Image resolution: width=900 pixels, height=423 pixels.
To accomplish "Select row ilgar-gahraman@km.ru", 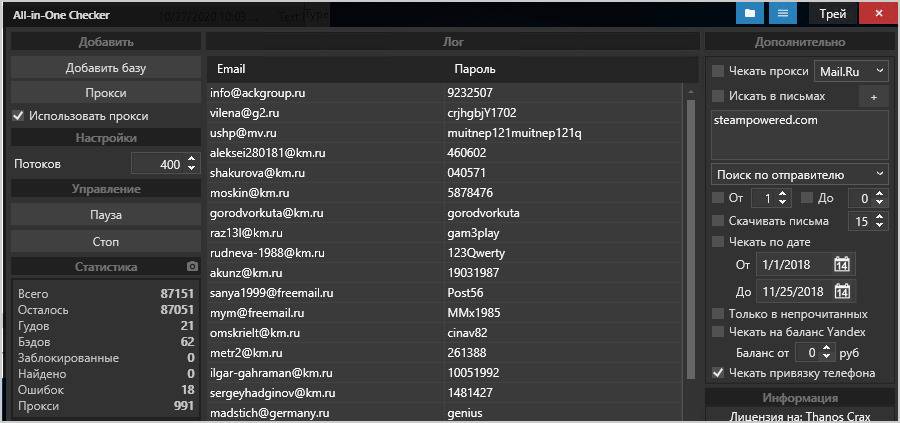I will [x=444, y=373].
